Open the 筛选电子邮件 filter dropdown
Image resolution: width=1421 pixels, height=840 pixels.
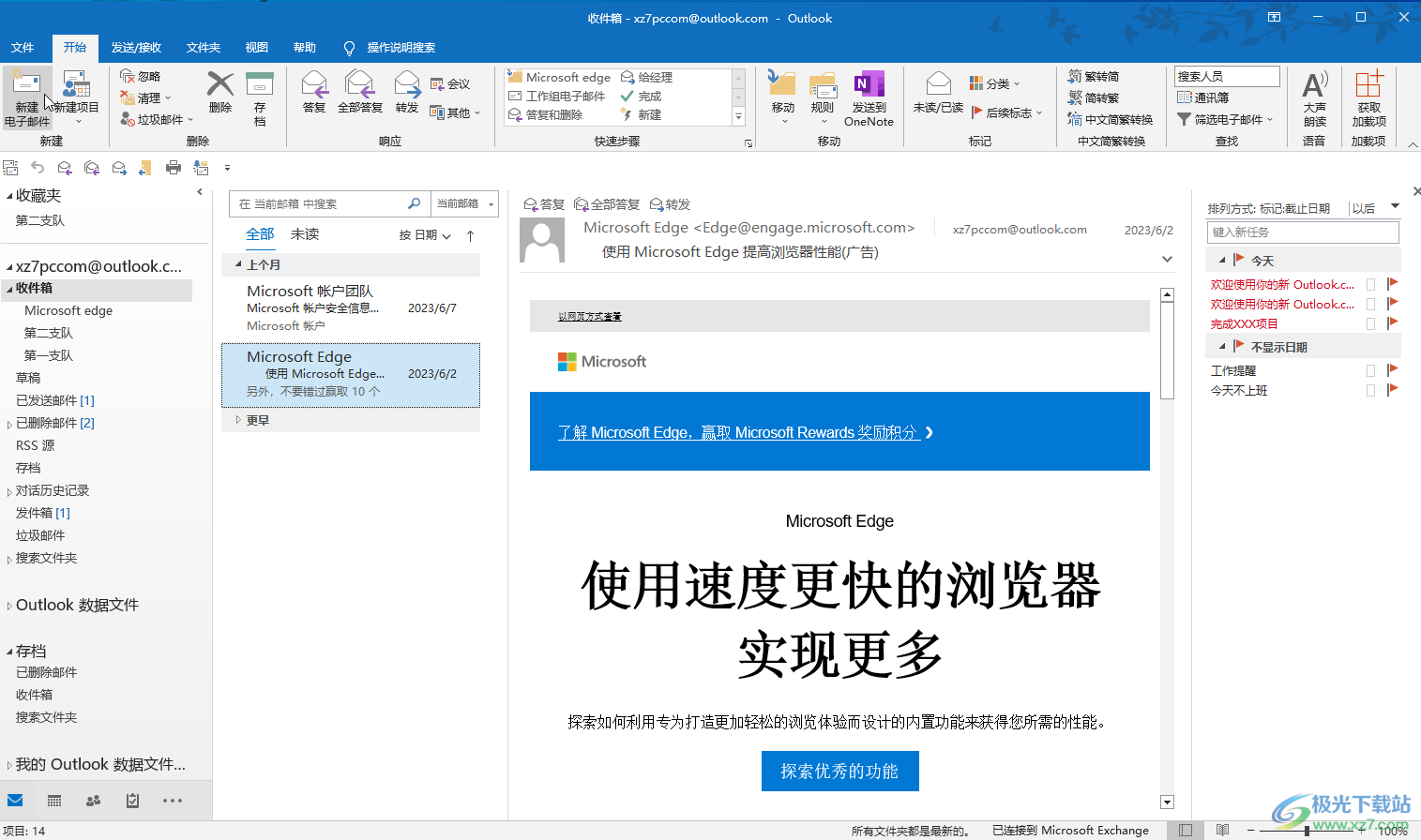(1226, 119)
